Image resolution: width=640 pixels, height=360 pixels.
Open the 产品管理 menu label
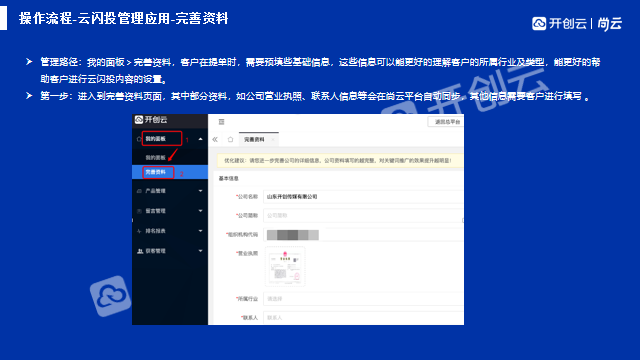[x=156, y=191]
